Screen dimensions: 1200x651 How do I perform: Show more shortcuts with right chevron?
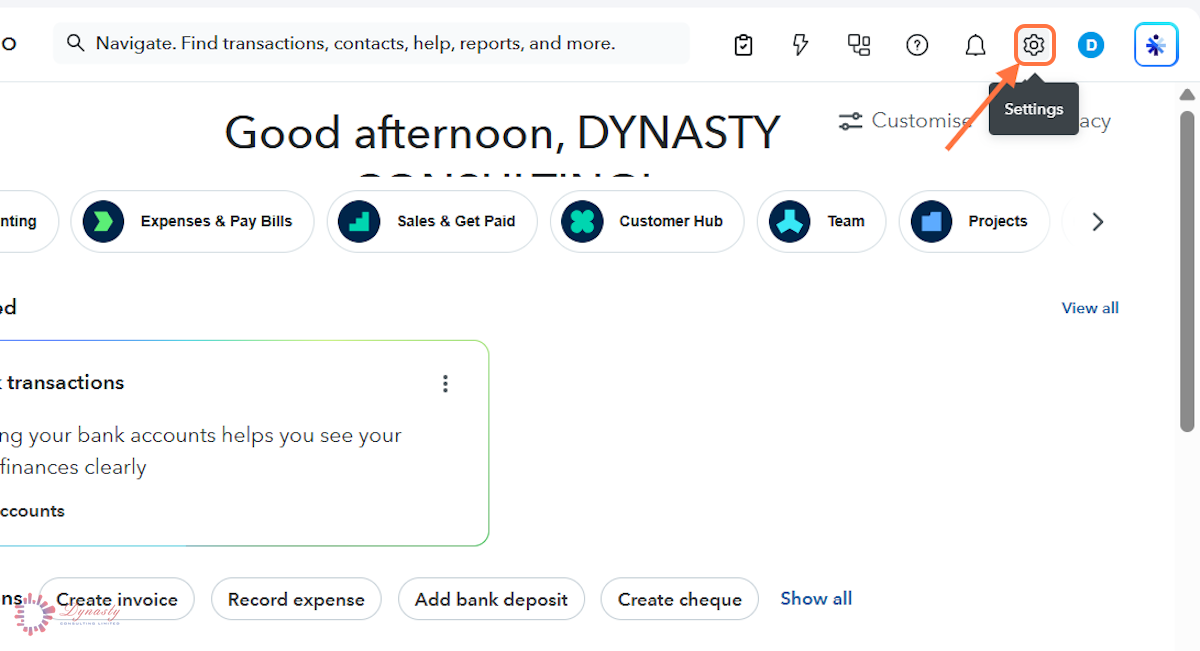(1098, 222)
